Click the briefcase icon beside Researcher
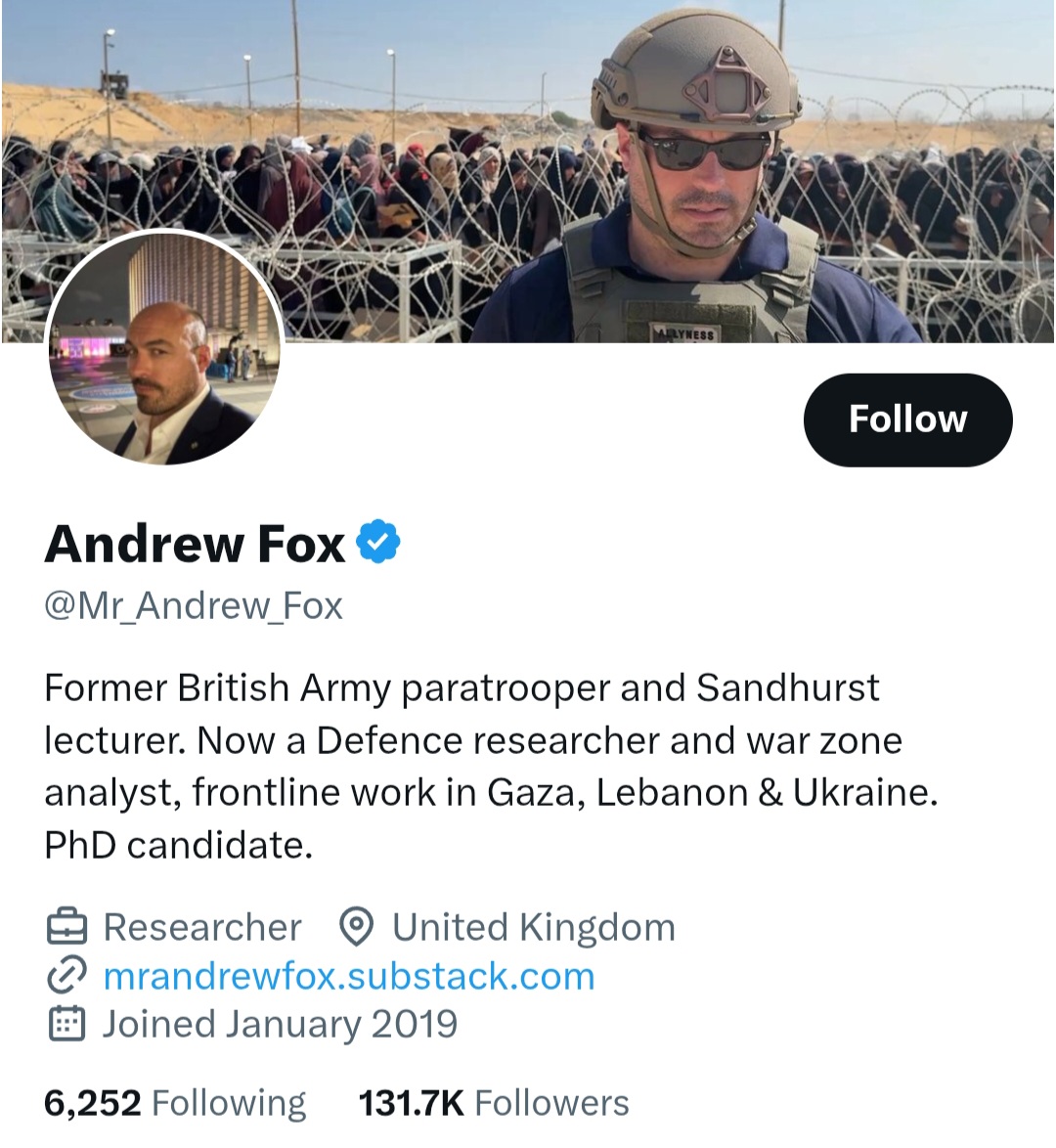Screen dimensions: 1056x1148 click(67, 927)
